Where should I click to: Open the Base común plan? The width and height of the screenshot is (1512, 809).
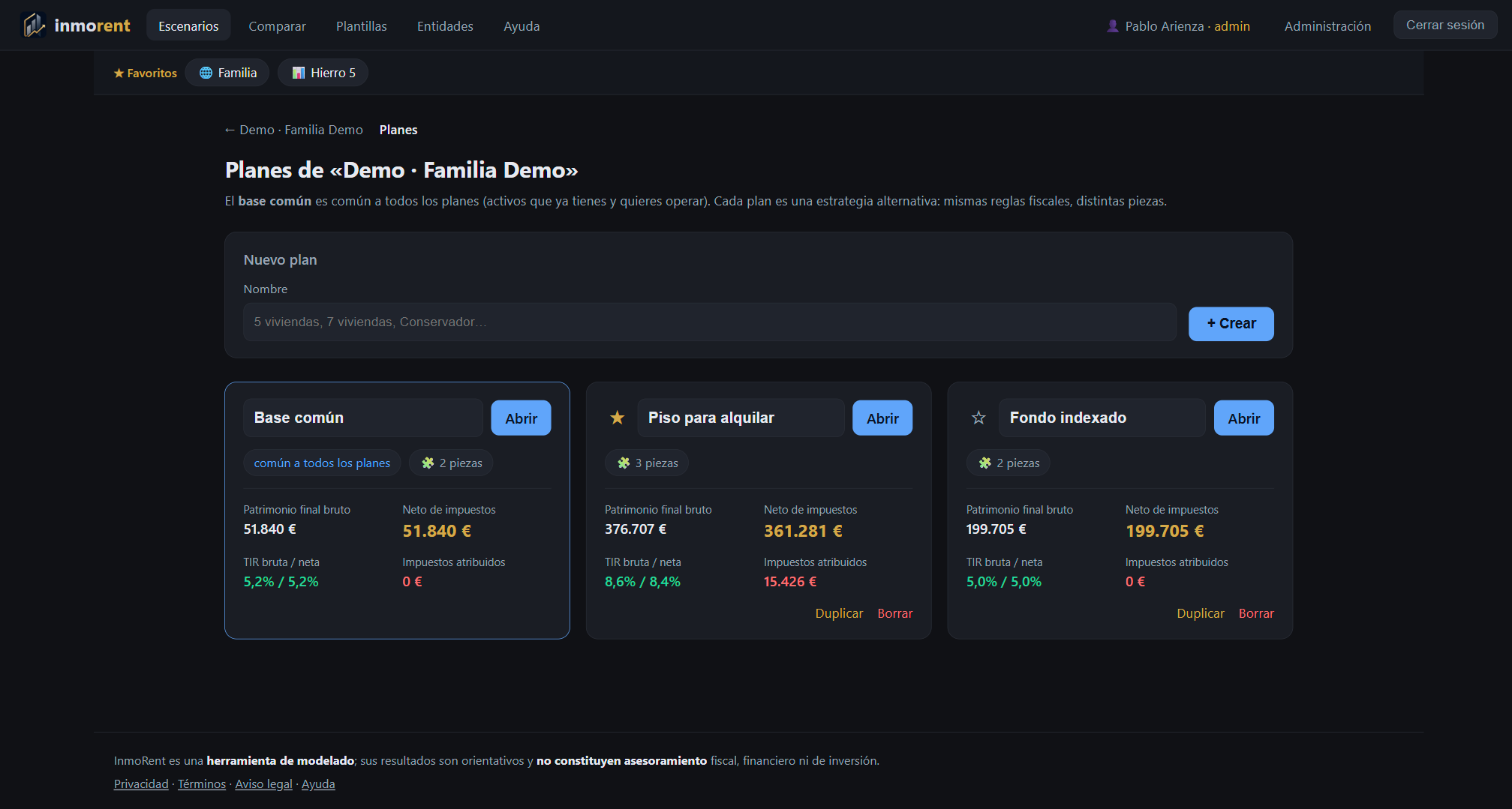click(521, 418)
